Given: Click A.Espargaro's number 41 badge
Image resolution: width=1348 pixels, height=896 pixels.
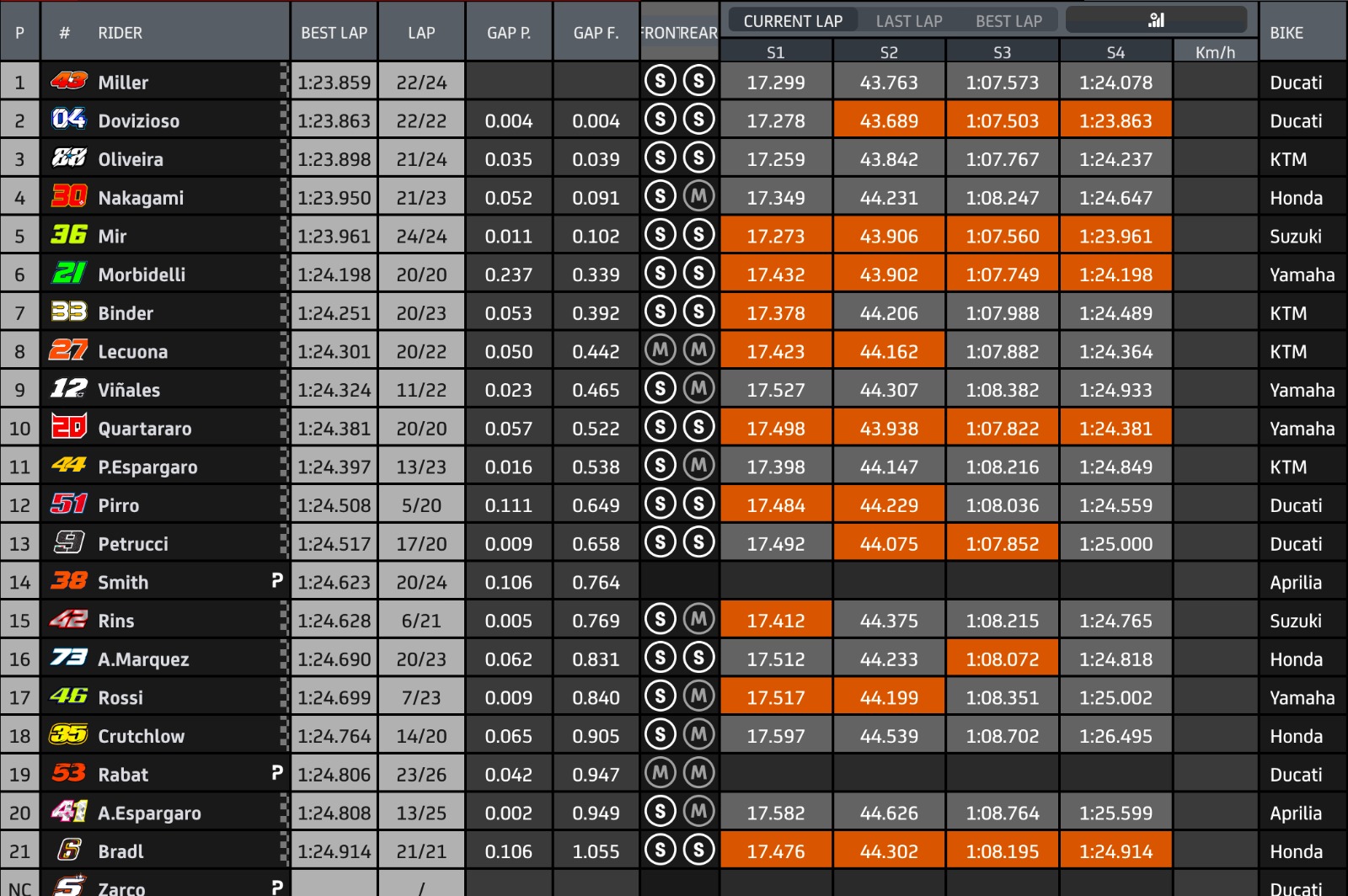Looking at the screenshot, I should (x=69, y=811).
